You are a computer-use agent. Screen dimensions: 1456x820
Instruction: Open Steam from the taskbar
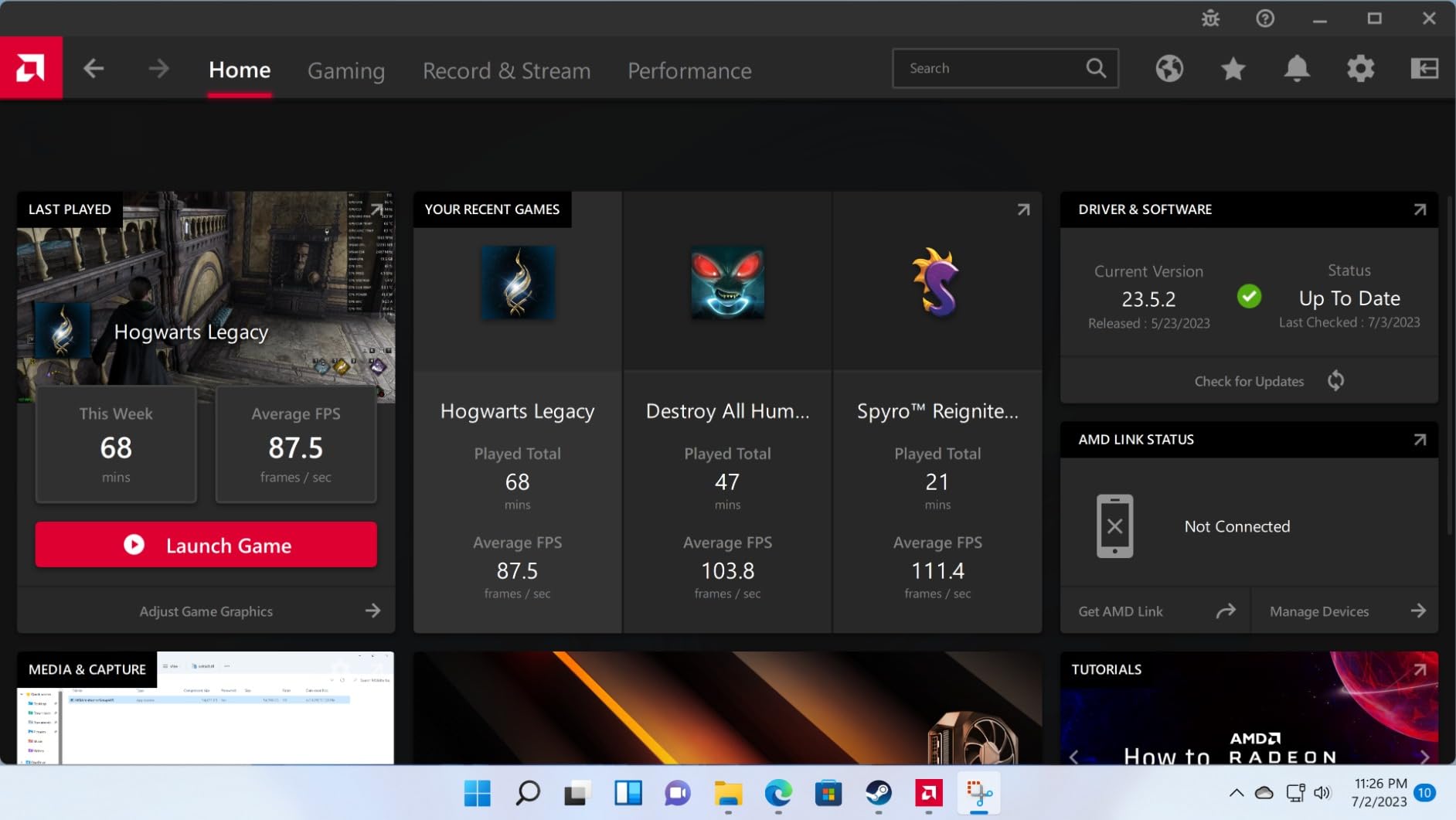tap(879, 793)
